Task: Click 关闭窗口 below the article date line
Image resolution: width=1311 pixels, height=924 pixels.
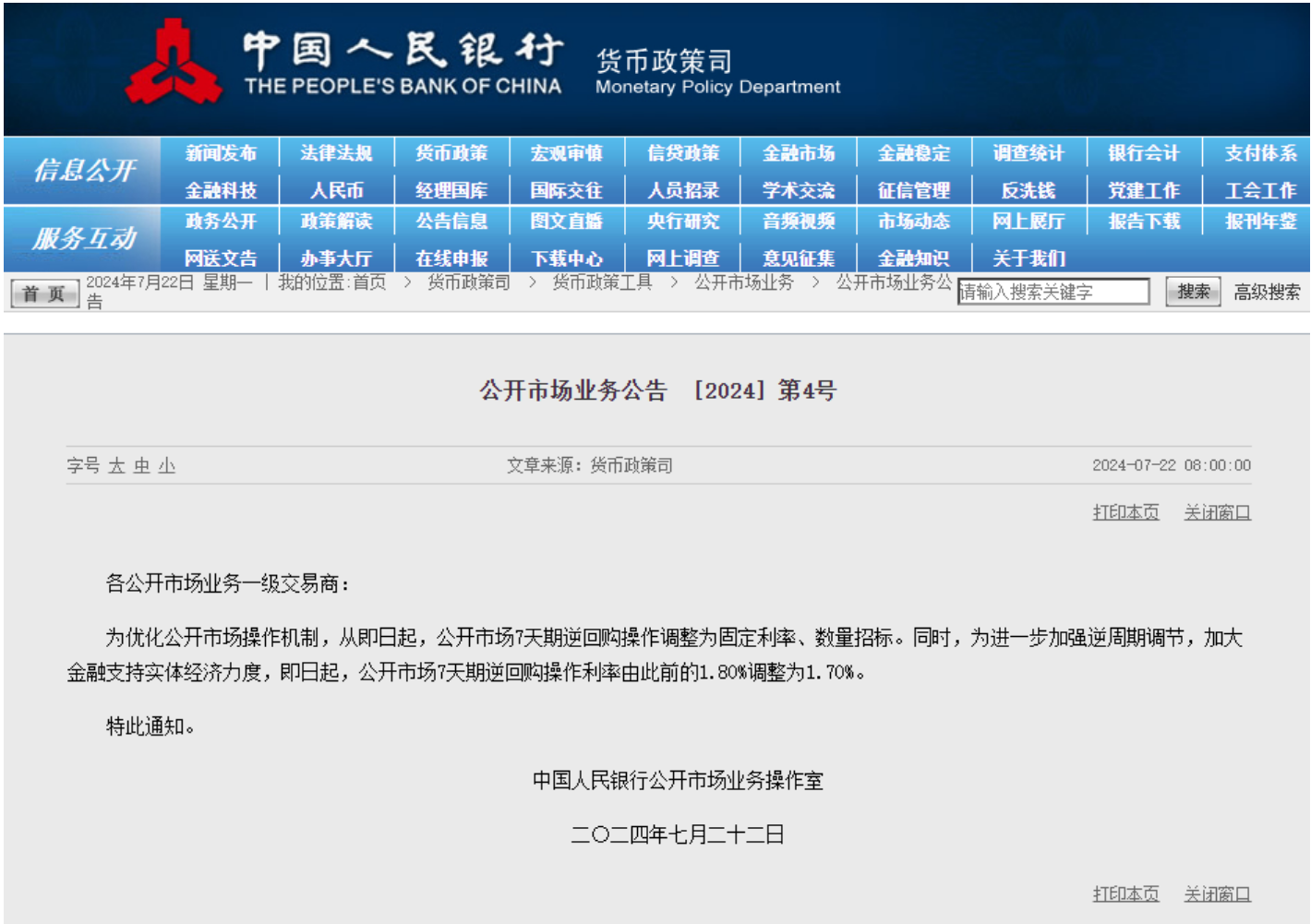Action: pos(1218,512)
